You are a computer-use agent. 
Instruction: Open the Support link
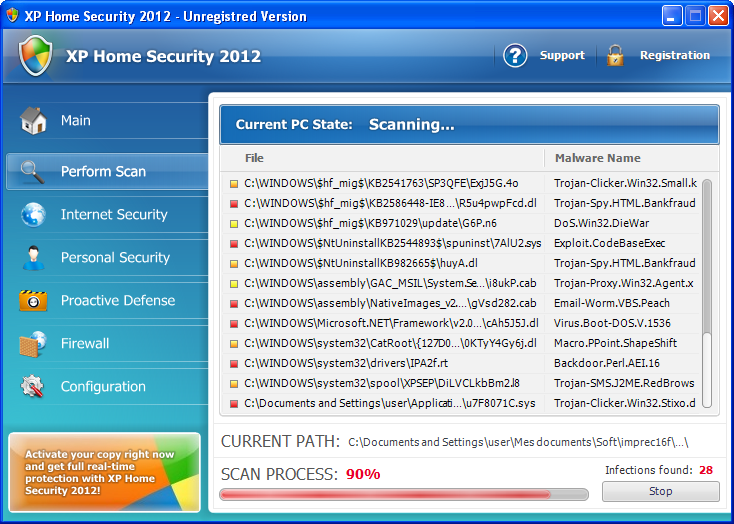coord(562,56)
